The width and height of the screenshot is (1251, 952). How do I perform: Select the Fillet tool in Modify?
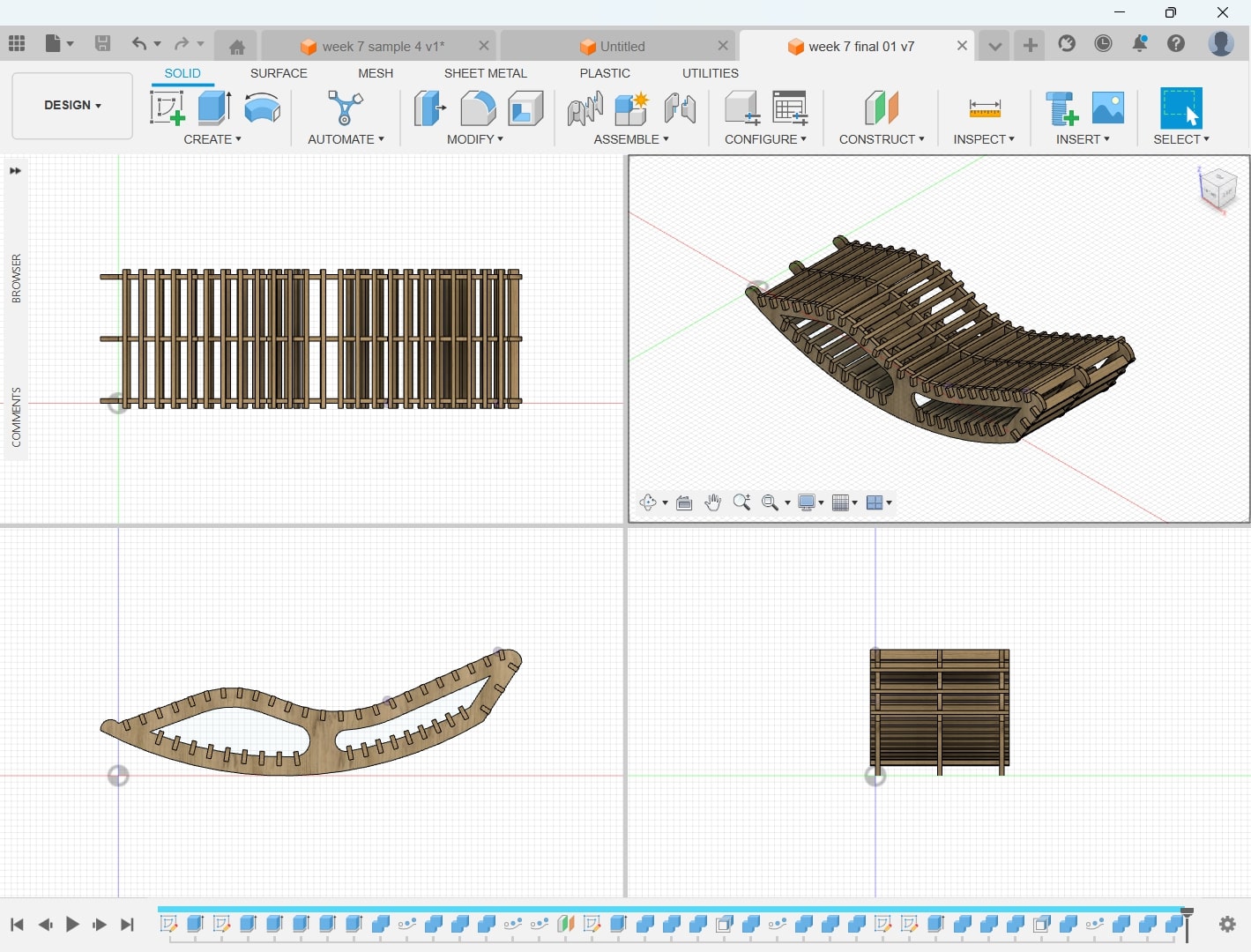tap(478, 108)
